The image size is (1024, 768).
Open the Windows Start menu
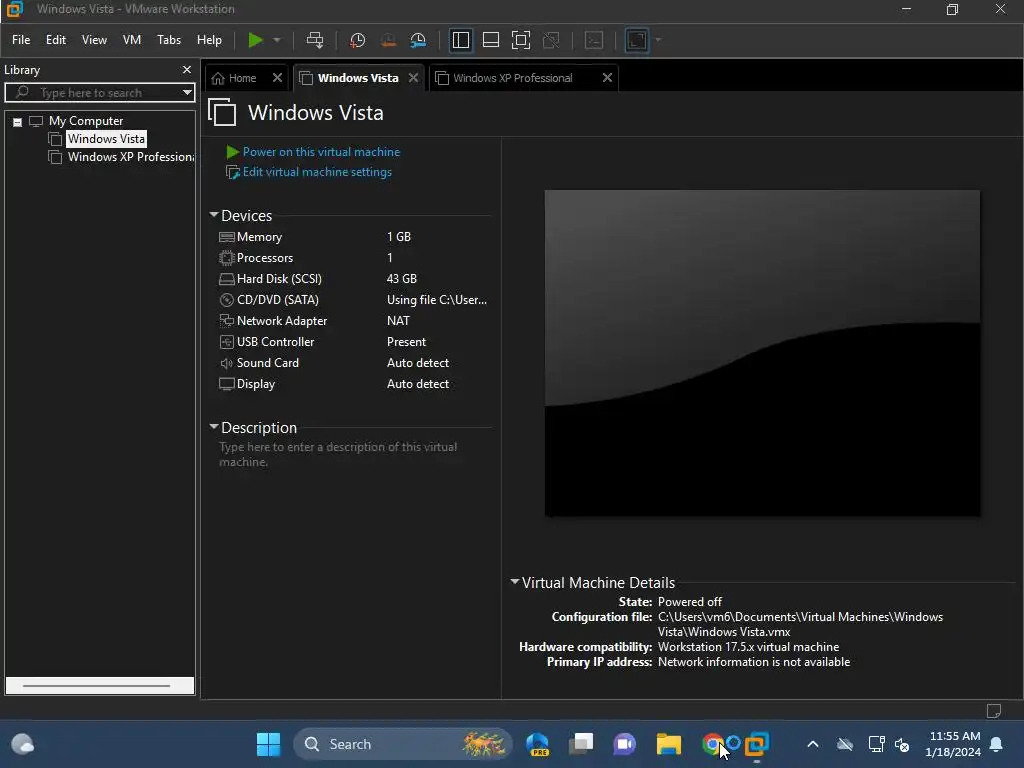[x=268, y=744]
